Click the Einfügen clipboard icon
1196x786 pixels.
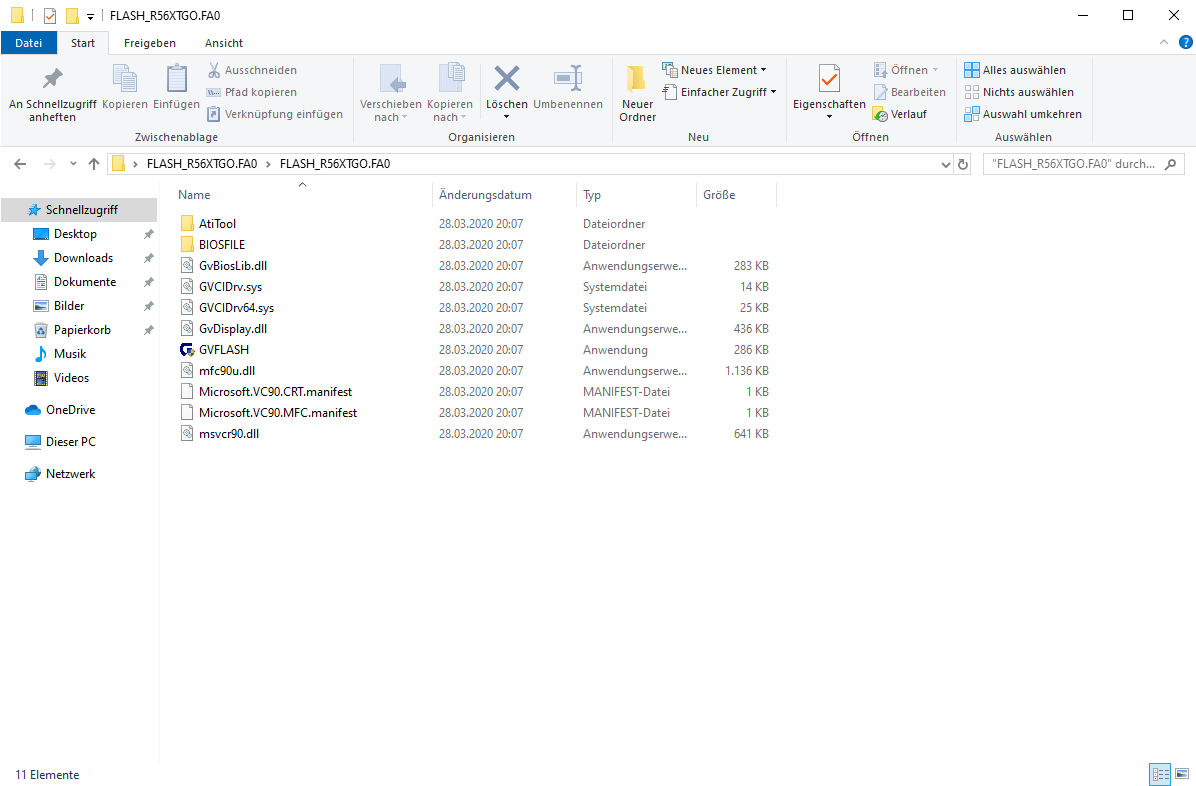pyautogui.click(x=176, y=88)
